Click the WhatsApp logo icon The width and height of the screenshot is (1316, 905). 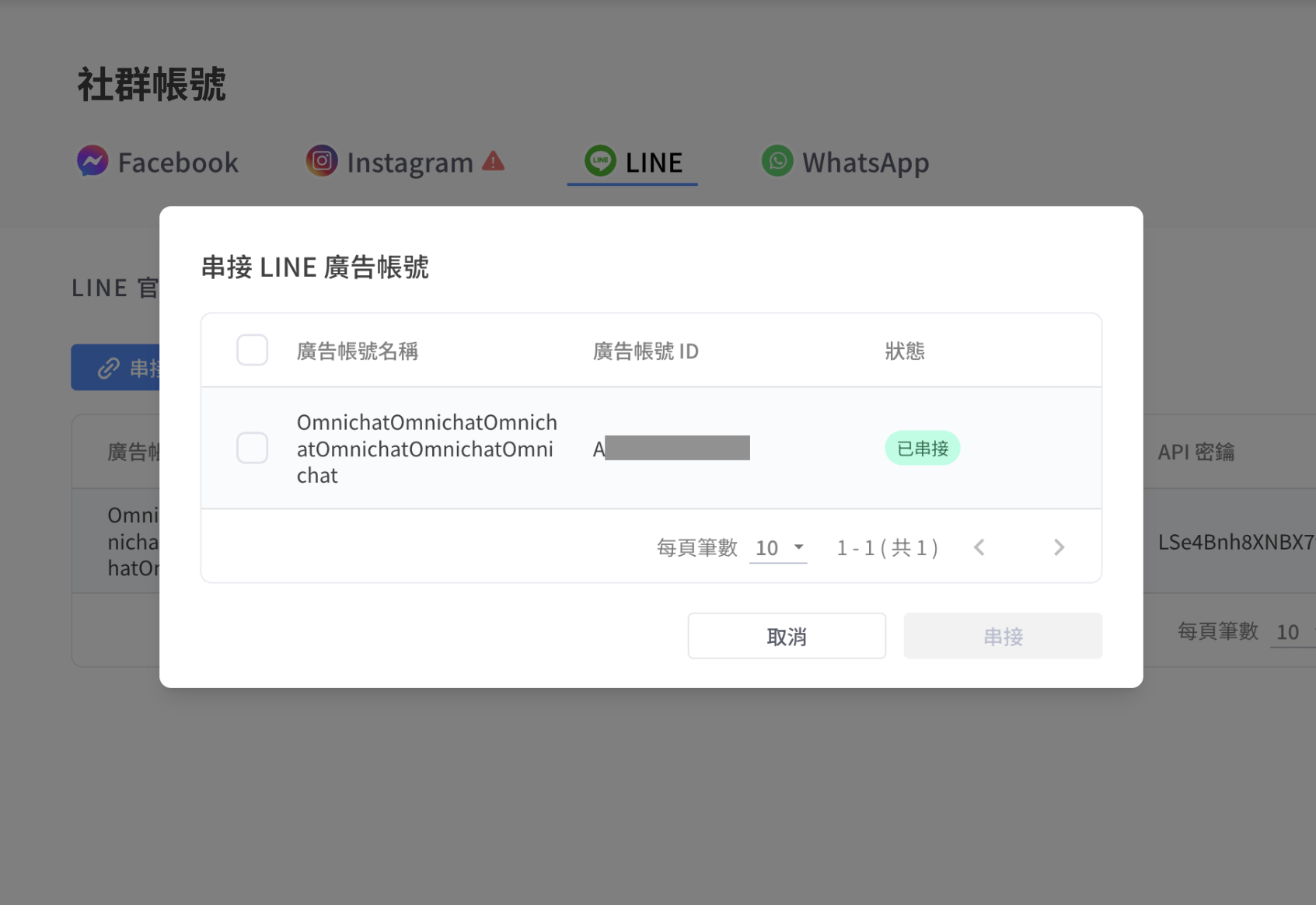[777, 161]
